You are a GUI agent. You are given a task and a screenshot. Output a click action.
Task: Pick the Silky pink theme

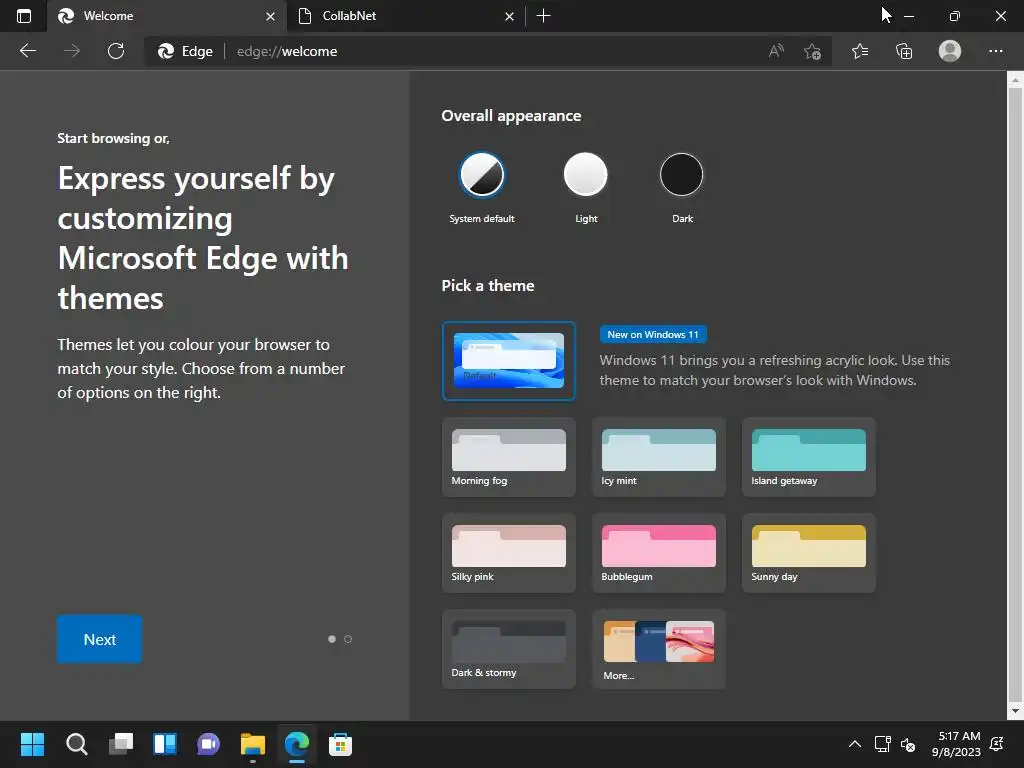(509, 553)
